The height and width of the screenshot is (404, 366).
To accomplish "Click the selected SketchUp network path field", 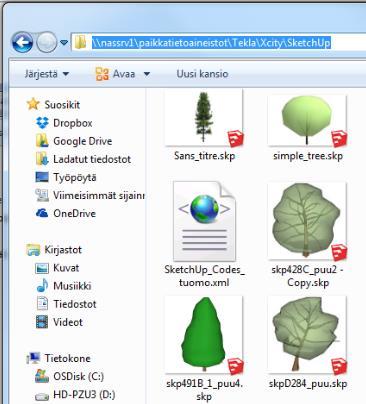I will click(211, 43).
